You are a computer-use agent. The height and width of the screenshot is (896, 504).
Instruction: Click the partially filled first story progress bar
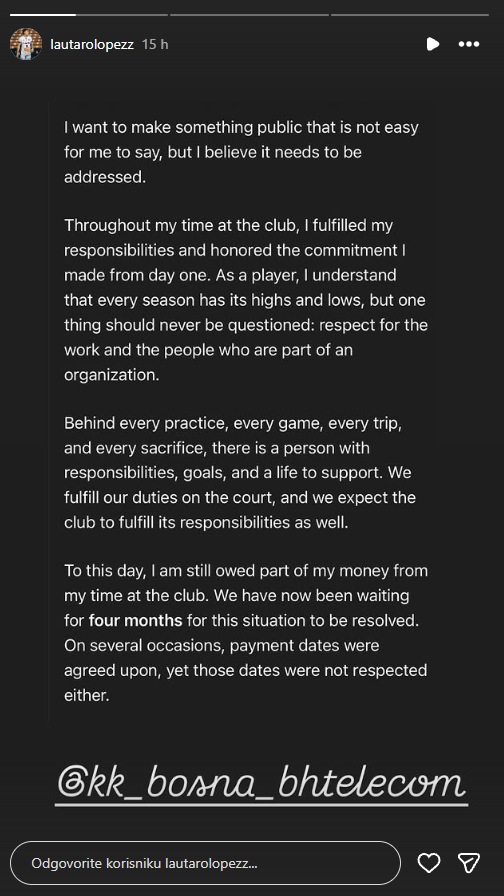point(89,15)
